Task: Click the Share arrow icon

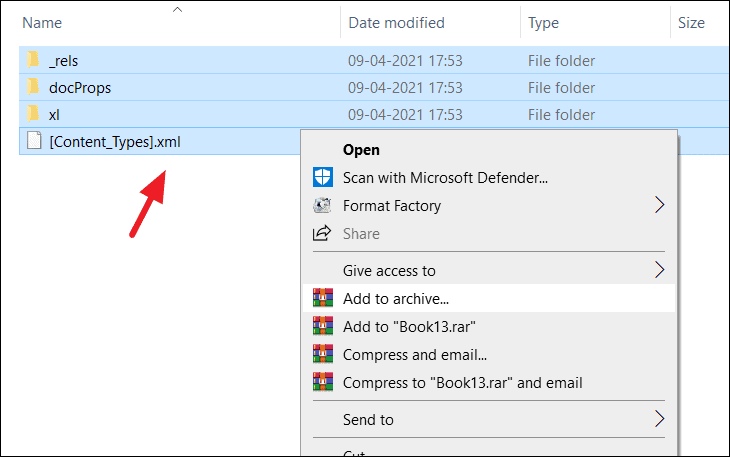Action: [x=322, y=233]
